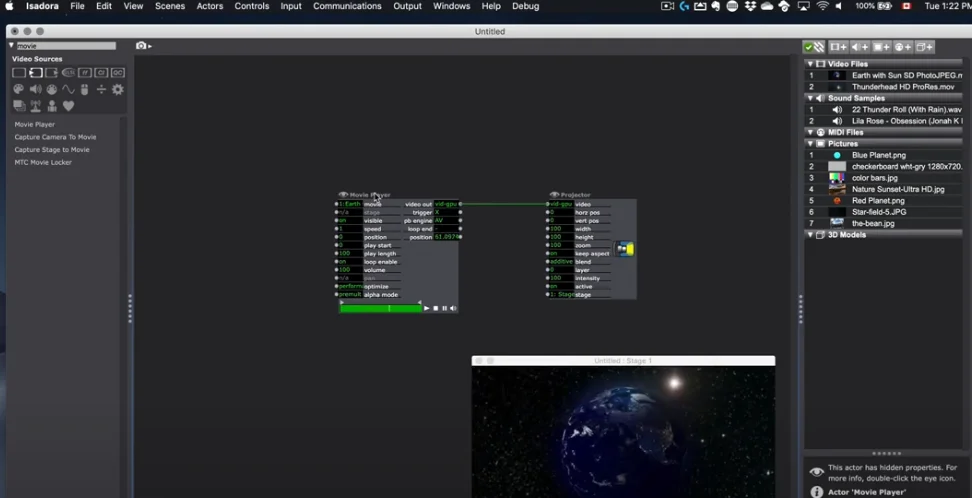Toggle the Projector active value
Image resolution: width=972 pixels, height=498 pixels.
click(x=562, y=287)
